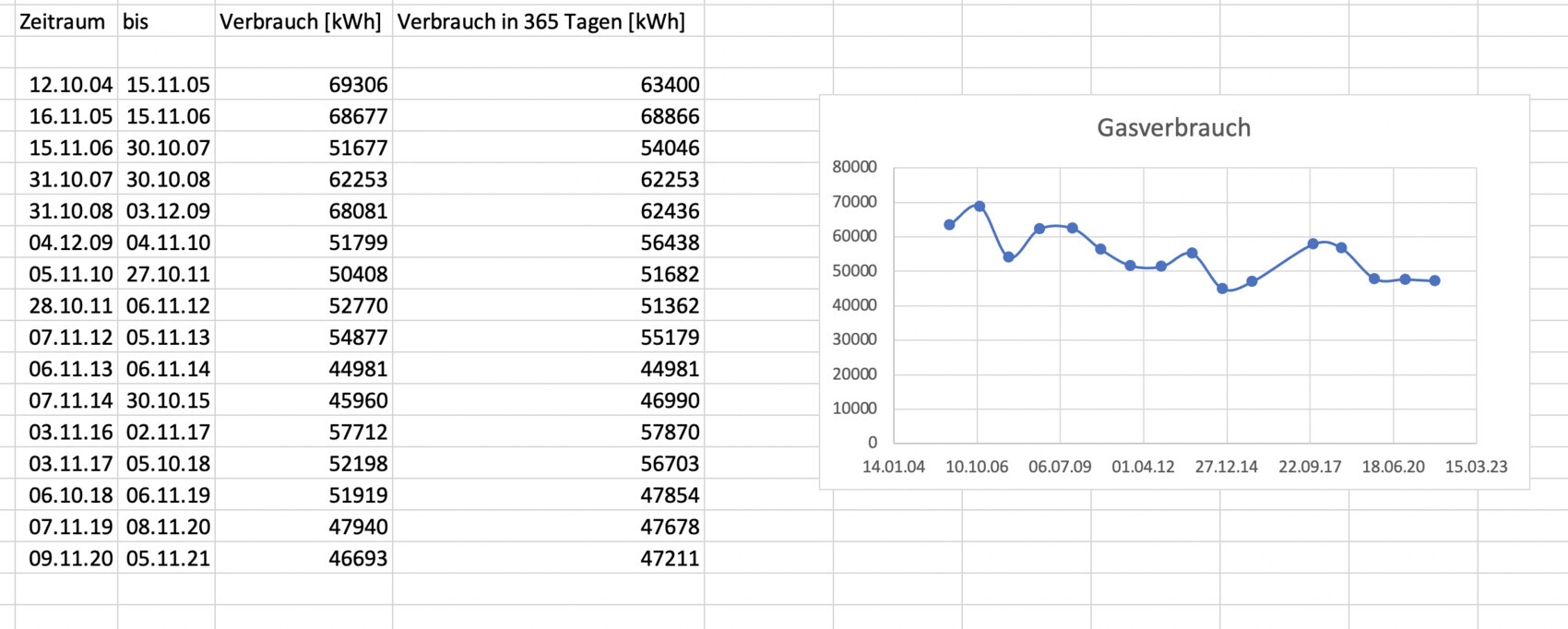Select the cell with value 57712
The width and height of the screenshot is (1568, 629).
[358, 433]
